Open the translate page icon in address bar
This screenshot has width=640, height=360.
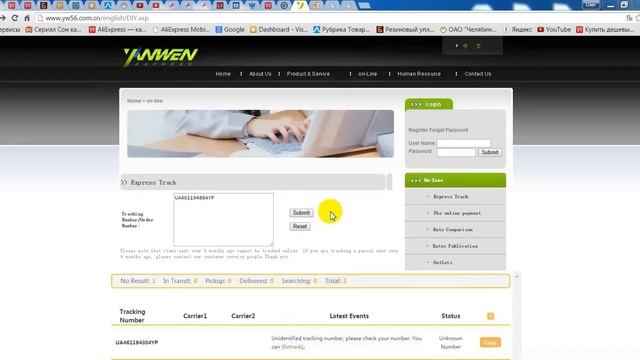[x=629, y=18]
